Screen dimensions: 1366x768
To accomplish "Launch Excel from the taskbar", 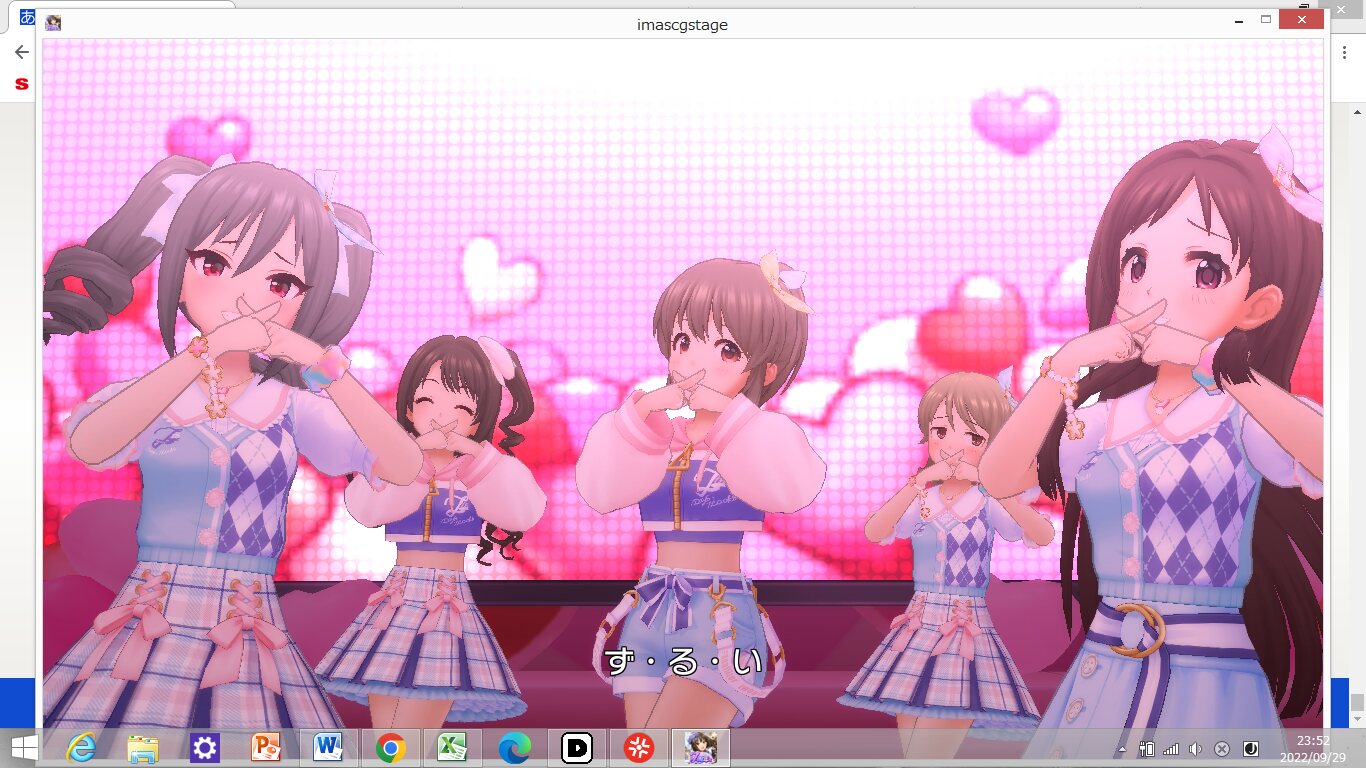I will pos(452,748).
